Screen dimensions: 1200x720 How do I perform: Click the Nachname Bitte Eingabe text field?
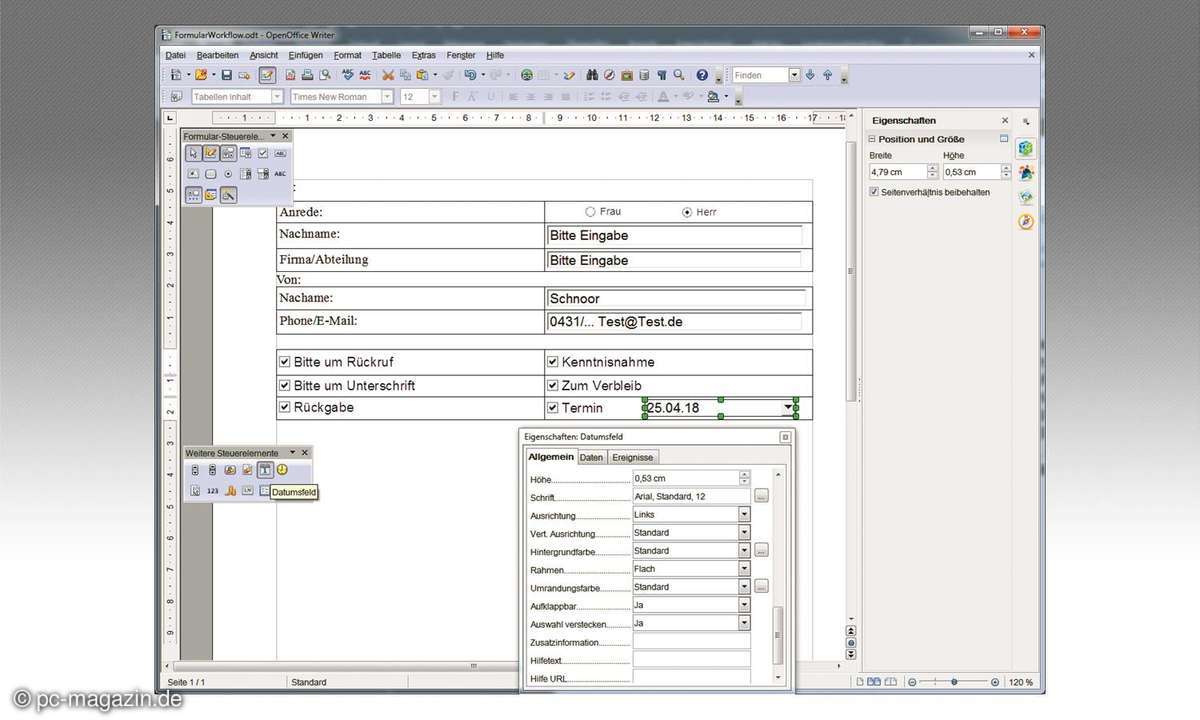pyautogui.click(x=675, y=236)
